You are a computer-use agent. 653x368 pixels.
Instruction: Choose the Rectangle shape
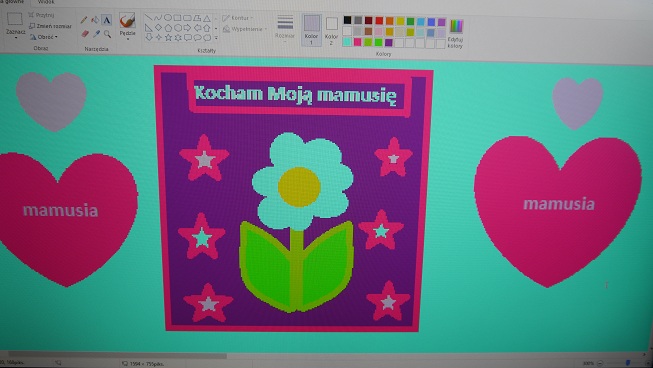177,17
